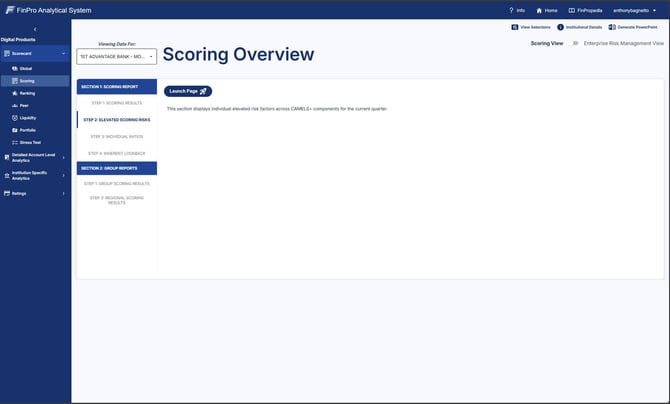The image size is (670, 404).
Task: Click Generate PowerPoint
Action: pyautogui.click(x=633, y=27)
